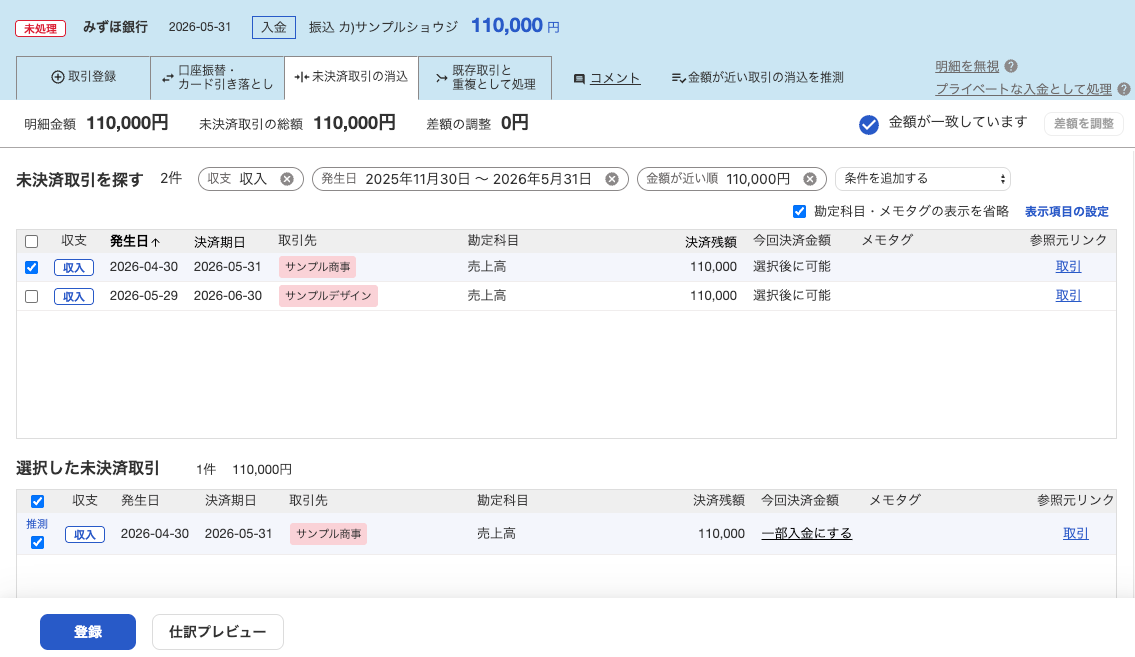
Task: Open 取引 link for サンプルデザイン row
Action: pyautogui.click(x=1068, y=295)
